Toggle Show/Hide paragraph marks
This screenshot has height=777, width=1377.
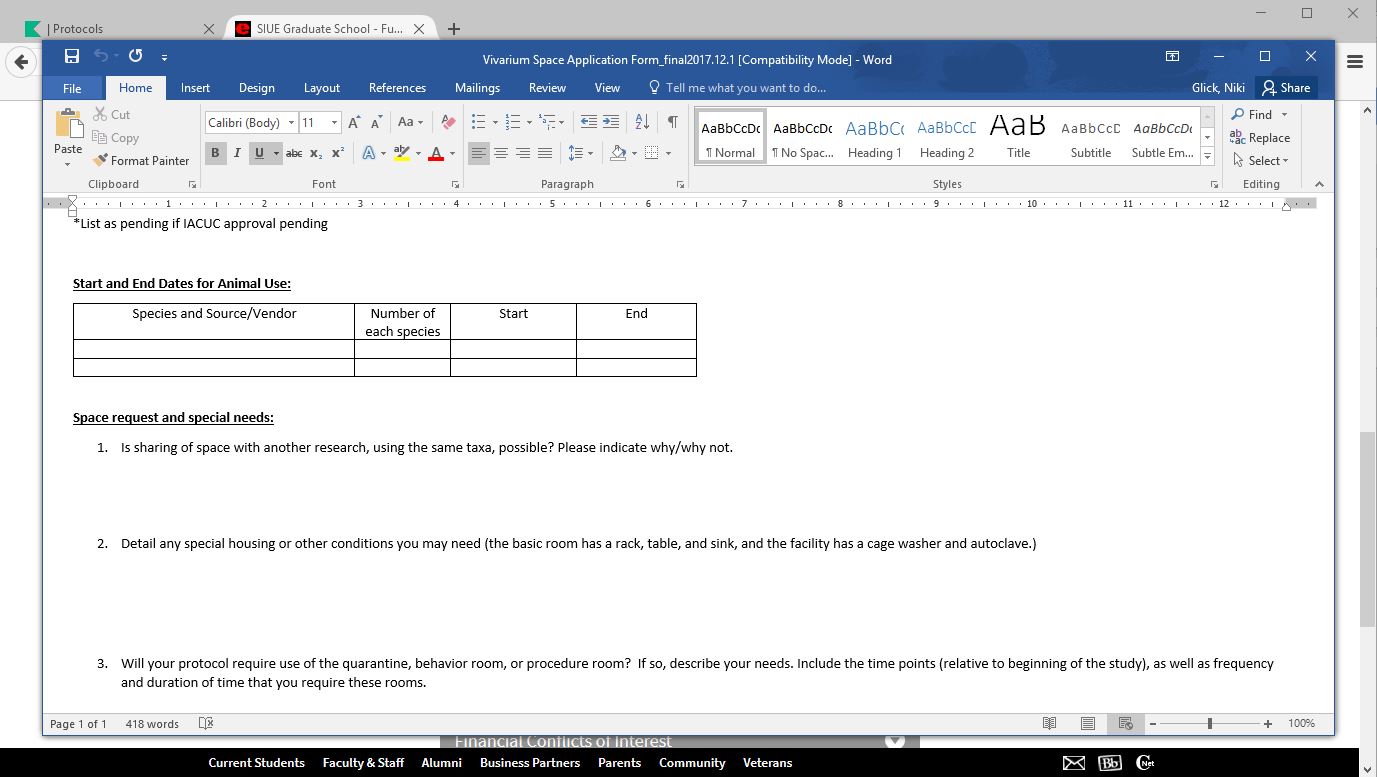click(672, 122)
